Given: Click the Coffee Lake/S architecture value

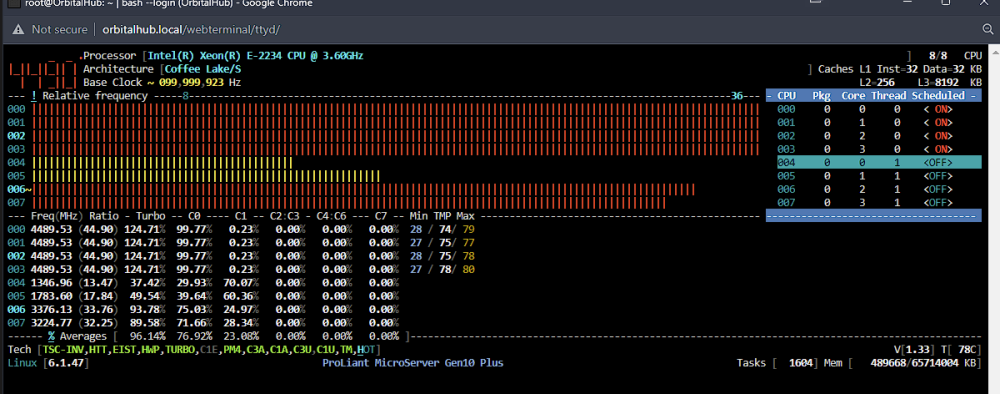Looking at the screenshot, I should coord(203,69).
